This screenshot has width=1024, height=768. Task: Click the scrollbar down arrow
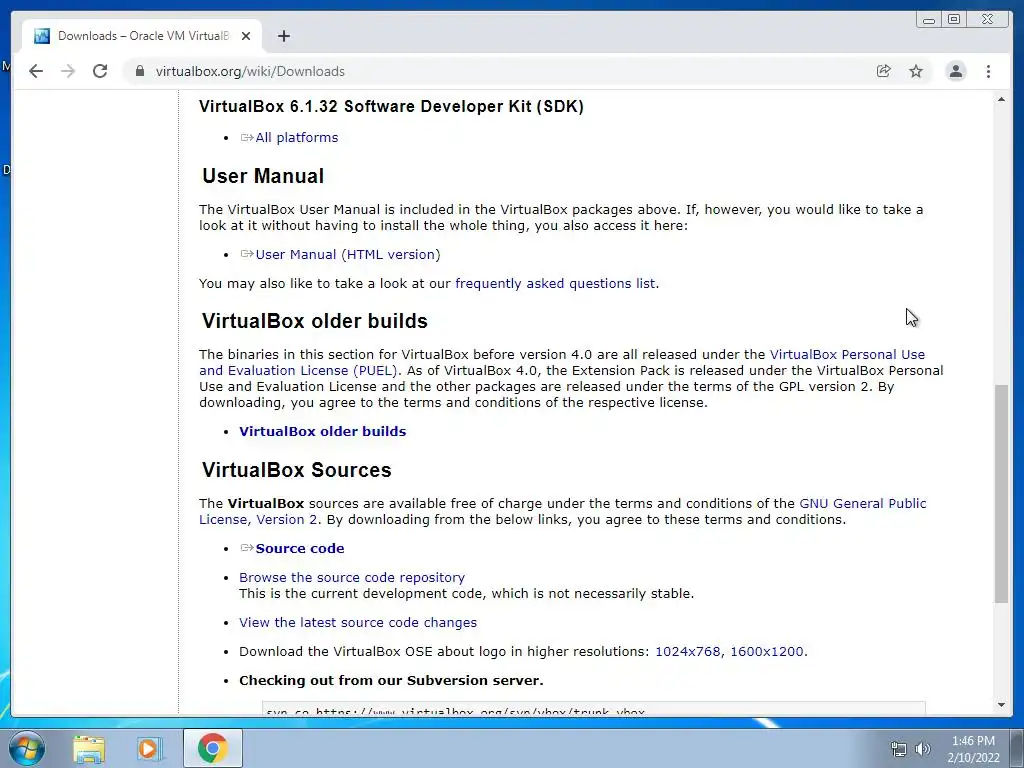point(1001,705)
